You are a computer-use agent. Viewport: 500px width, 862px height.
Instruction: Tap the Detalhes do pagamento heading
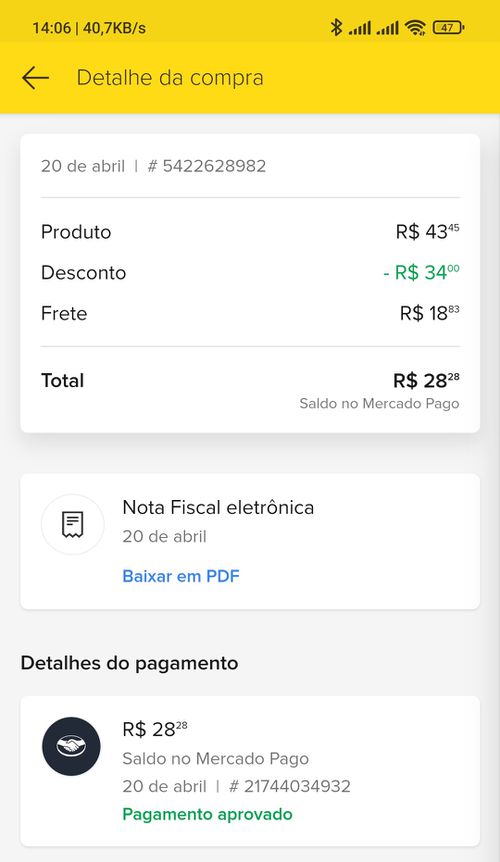point(129,663)
